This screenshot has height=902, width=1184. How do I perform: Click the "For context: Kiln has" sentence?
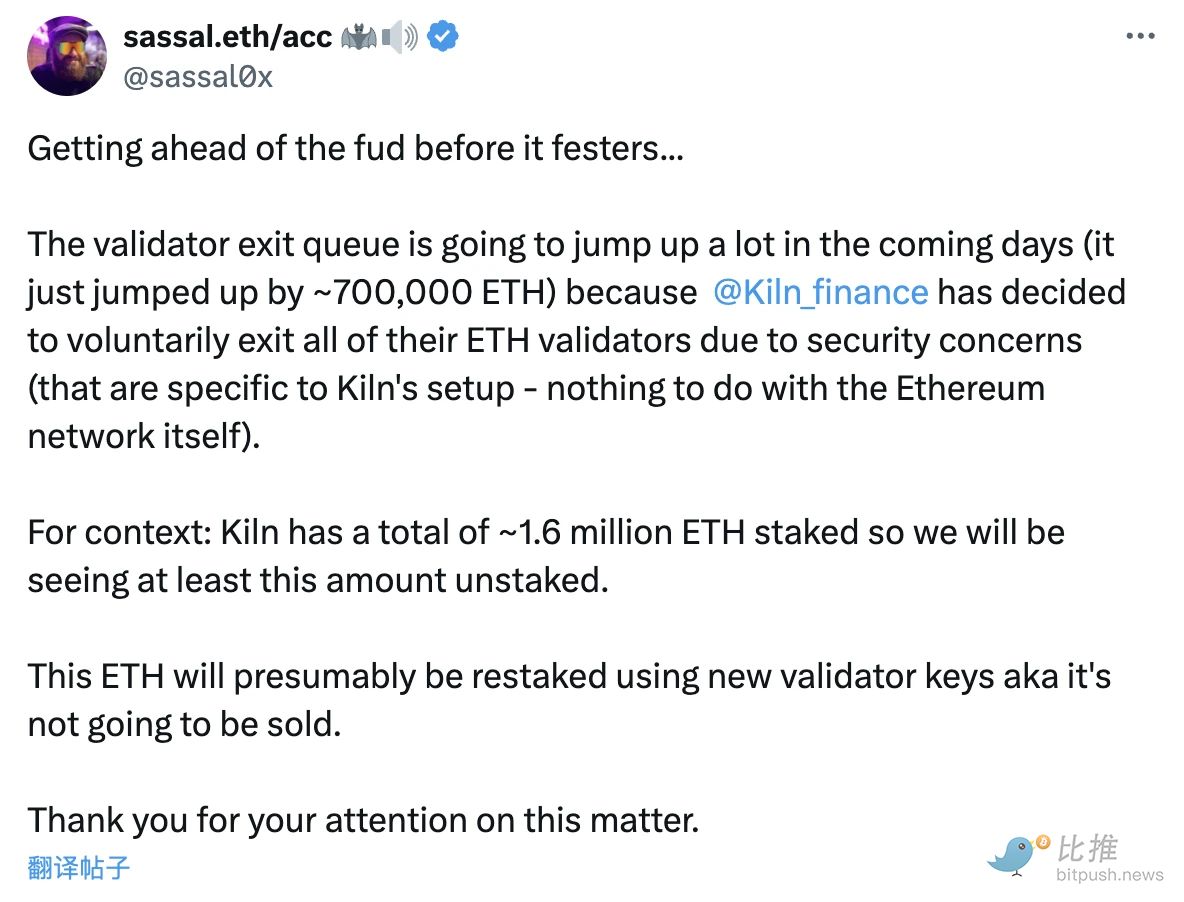coord(200,532)
